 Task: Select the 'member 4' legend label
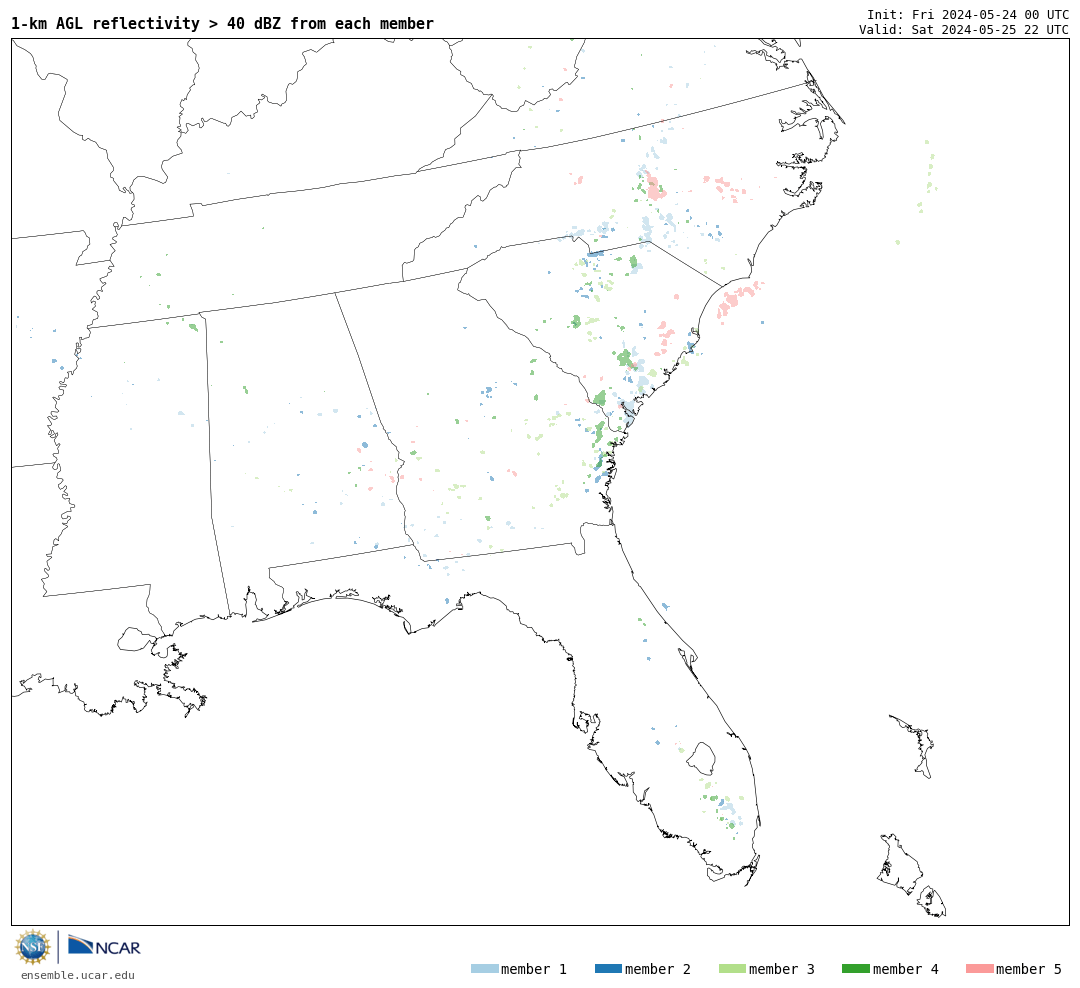click(x=905, y=969)
